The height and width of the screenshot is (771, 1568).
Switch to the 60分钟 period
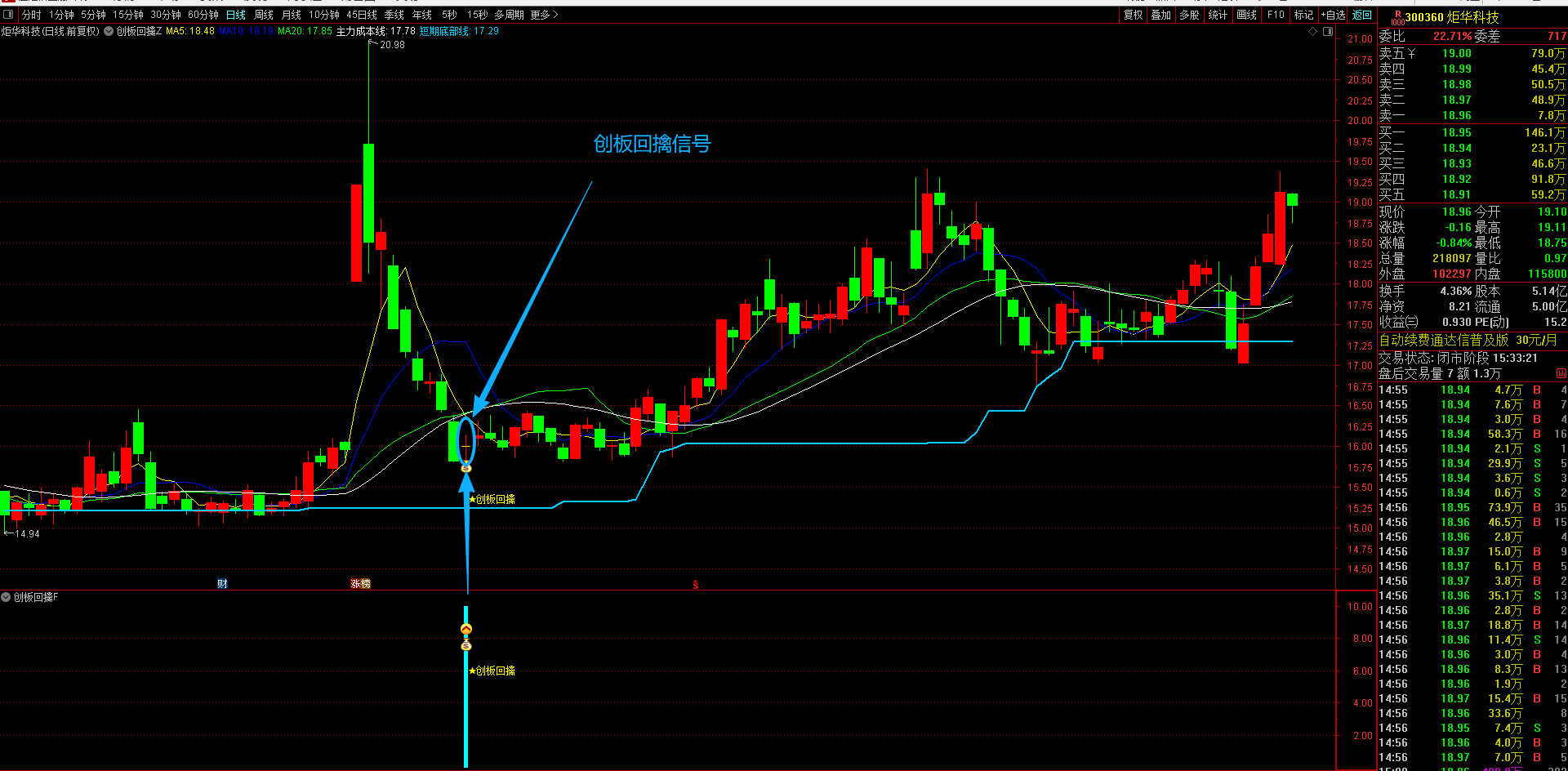pos(203,15)
